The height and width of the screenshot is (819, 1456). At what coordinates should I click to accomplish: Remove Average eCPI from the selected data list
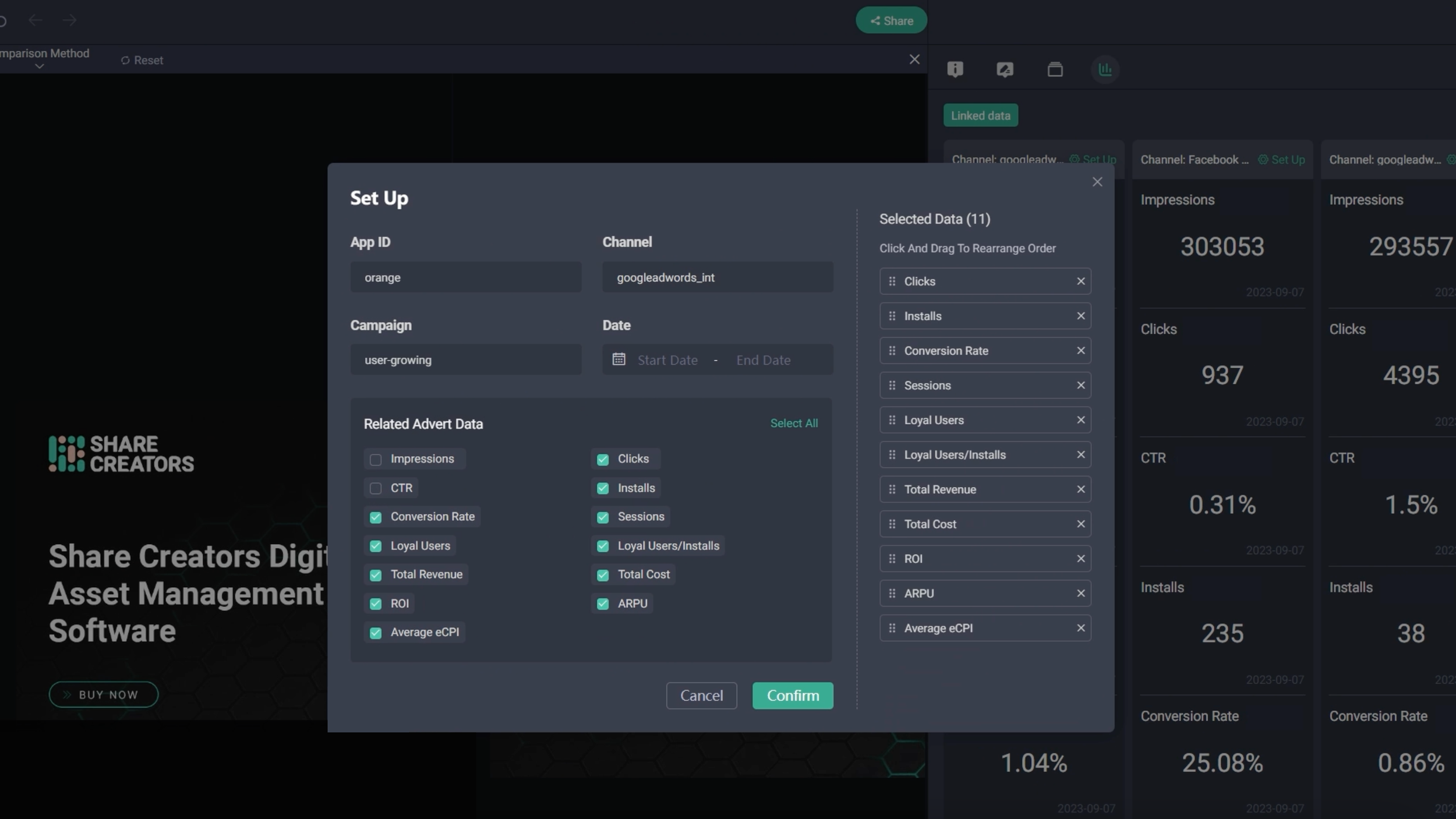pyautogui.click(x=1080, y=628)
